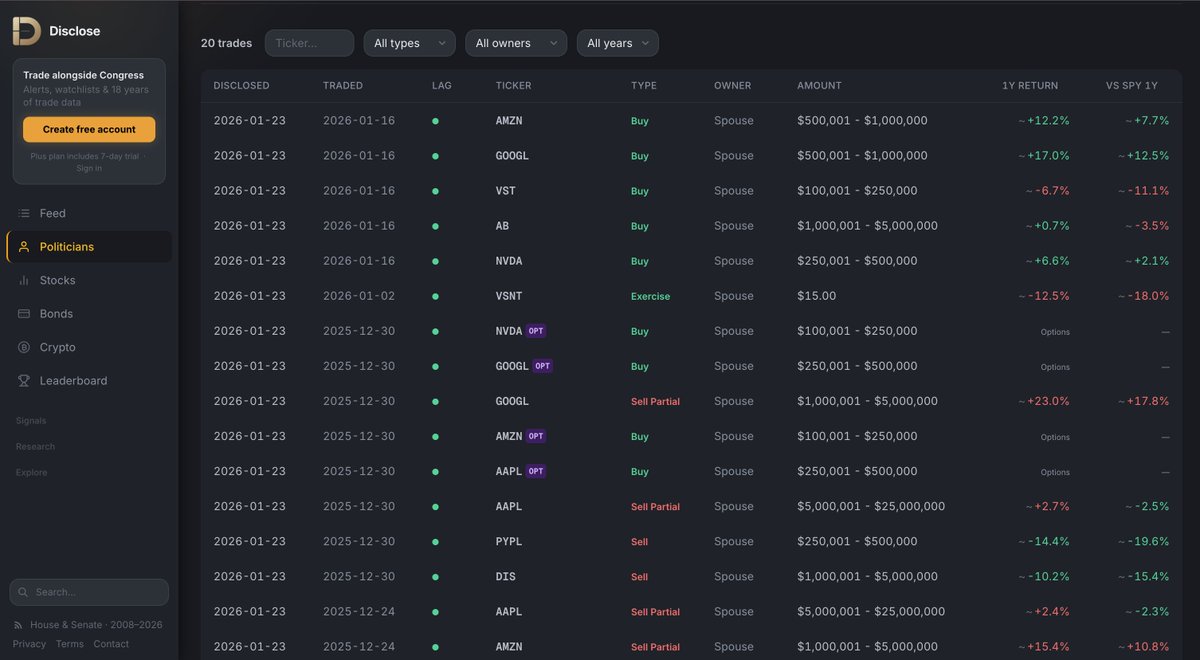
Task: Open the All years dropdown
Action: (x=618, y=43)
